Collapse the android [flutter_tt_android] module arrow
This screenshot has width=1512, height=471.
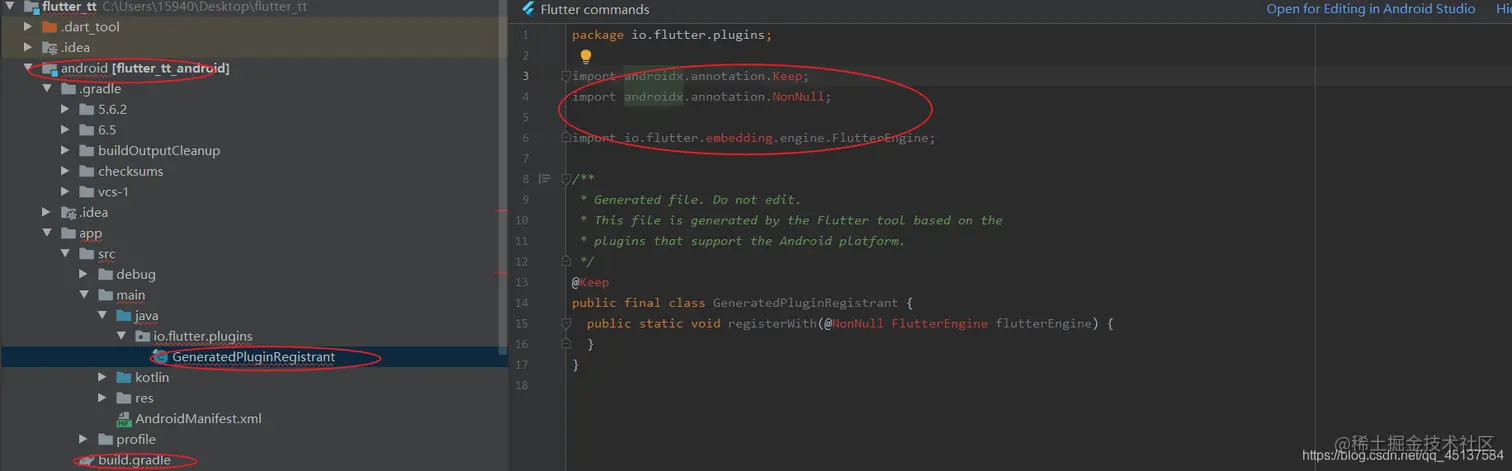(28, 68)
